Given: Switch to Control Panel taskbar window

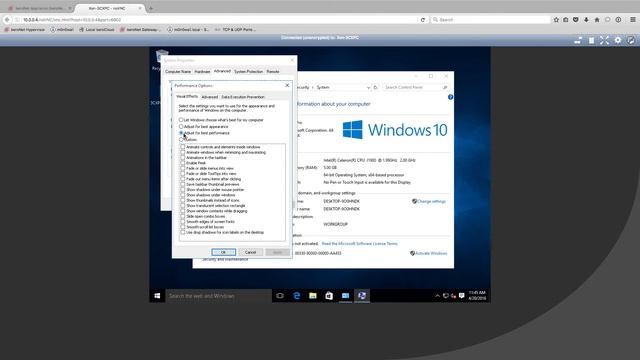Looking at the screenshot, I should point(345,296).
